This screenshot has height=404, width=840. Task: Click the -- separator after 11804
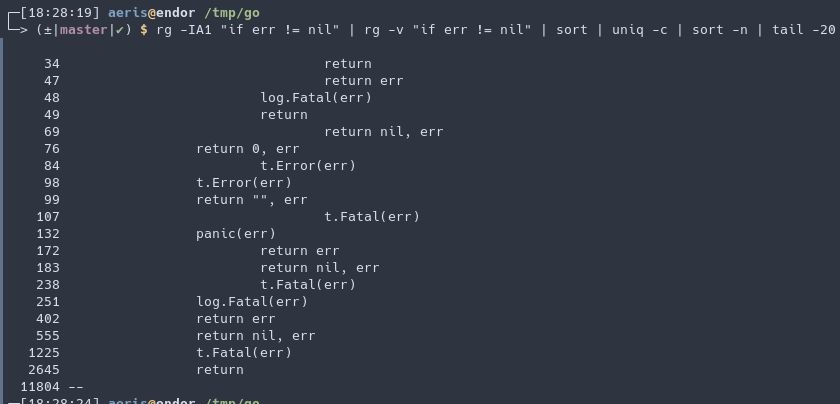(x=75, y=386)
